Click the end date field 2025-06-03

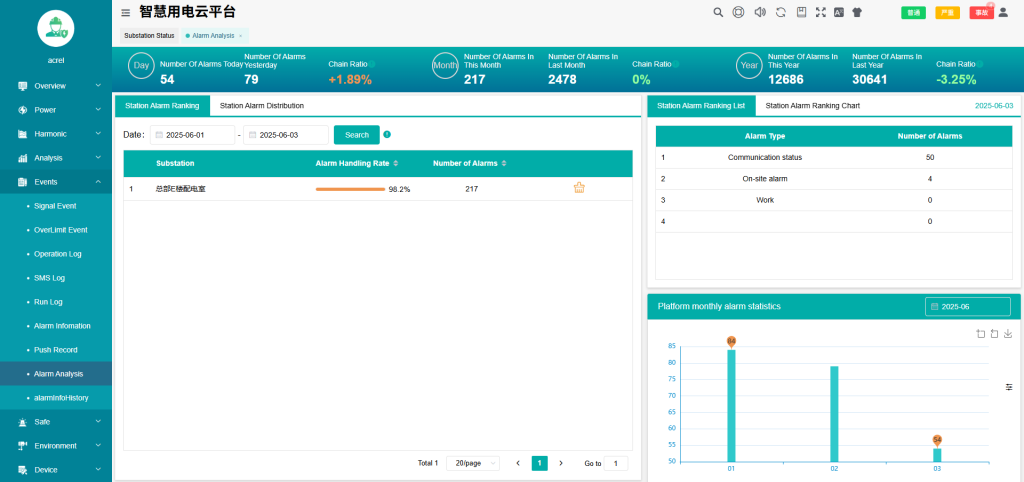(286, 135)
